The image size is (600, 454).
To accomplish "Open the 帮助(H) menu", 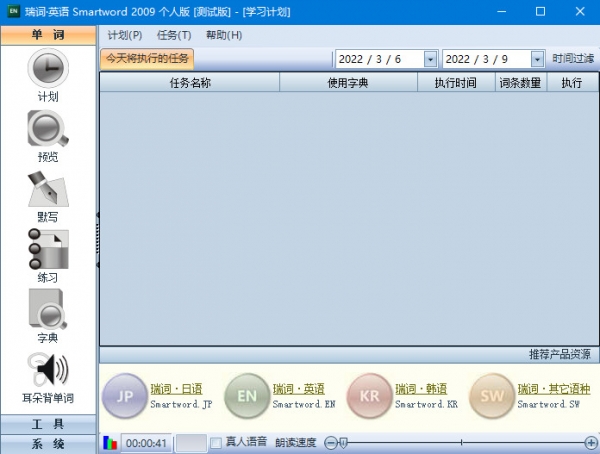I will [224, 35].
